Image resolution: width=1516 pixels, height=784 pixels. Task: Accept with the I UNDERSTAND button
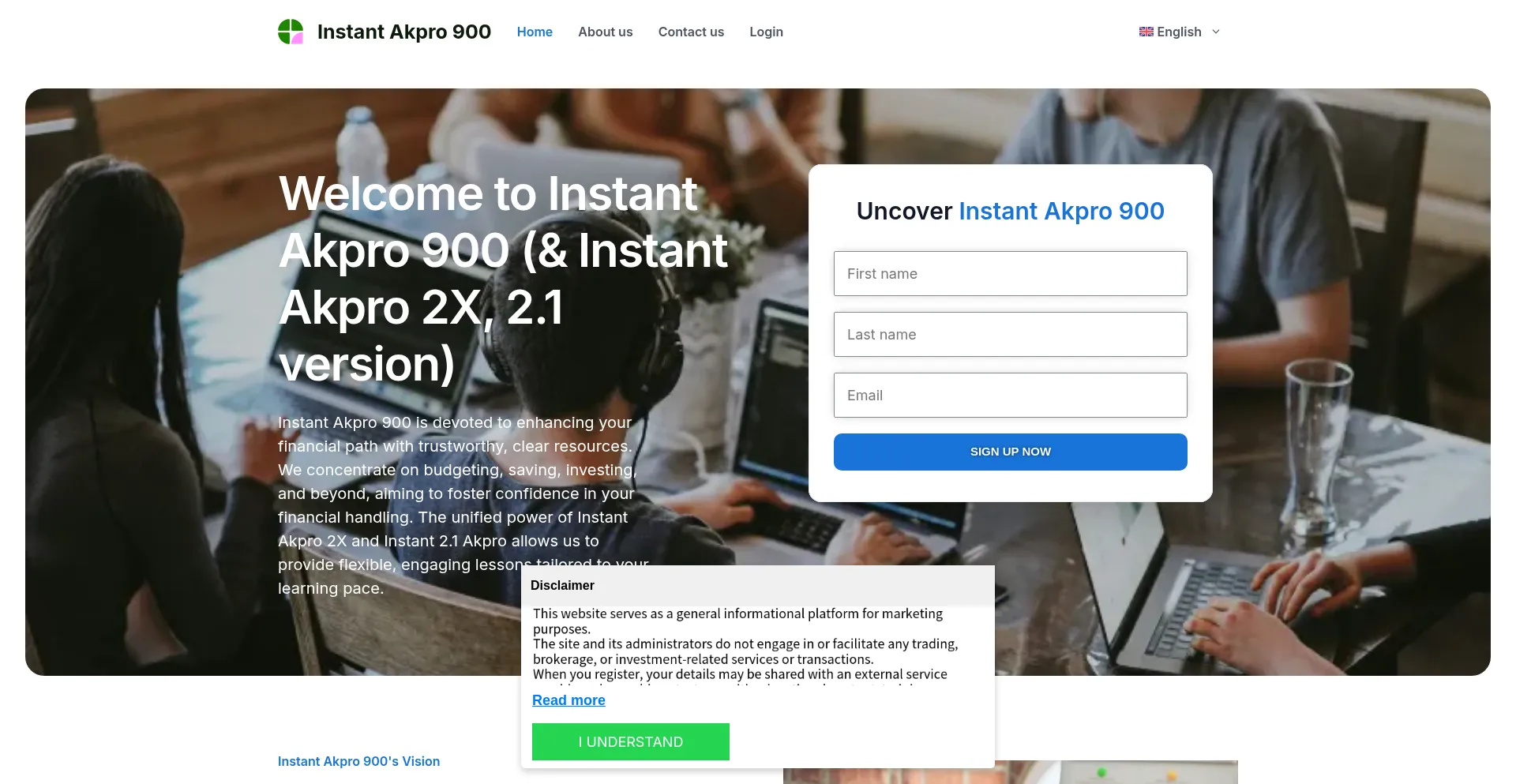631,742
